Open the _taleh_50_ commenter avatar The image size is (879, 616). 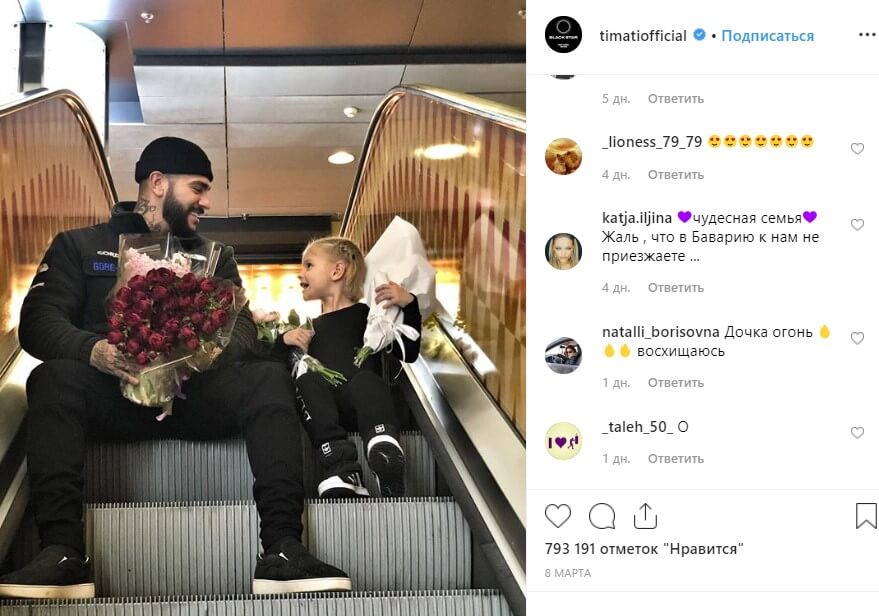(x=563, y=441)
